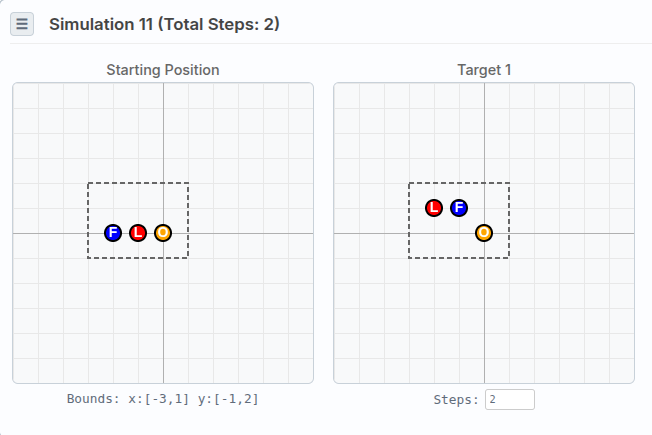Image resolution: width=652 pixels, height=435 pixels.
Task: Click top-left corner of Starting Position dashed box
Action: click(x=88, y=183)
